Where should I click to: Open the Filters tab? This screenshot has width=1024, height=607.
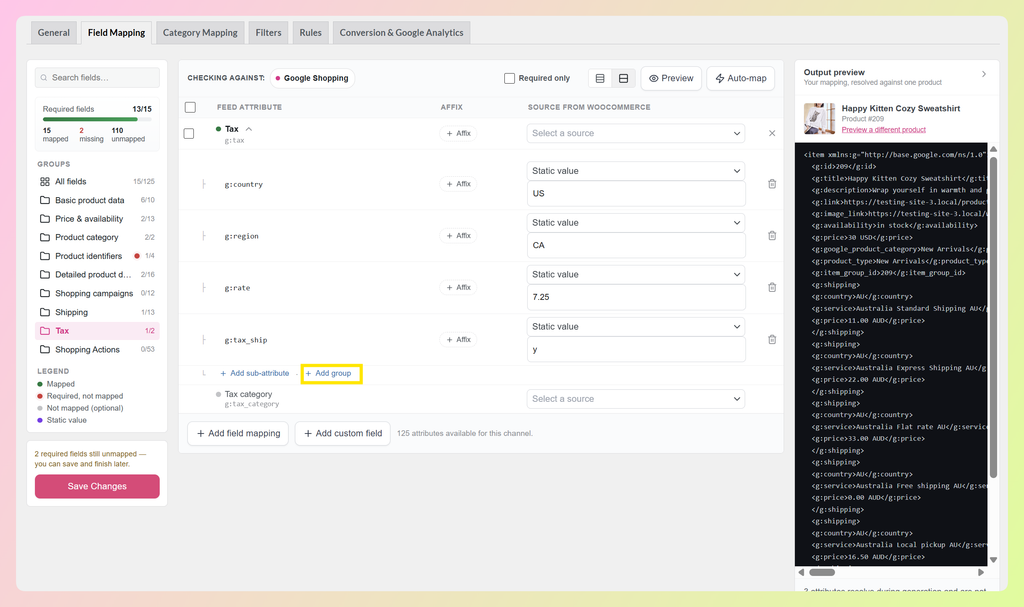coord(268,33)
